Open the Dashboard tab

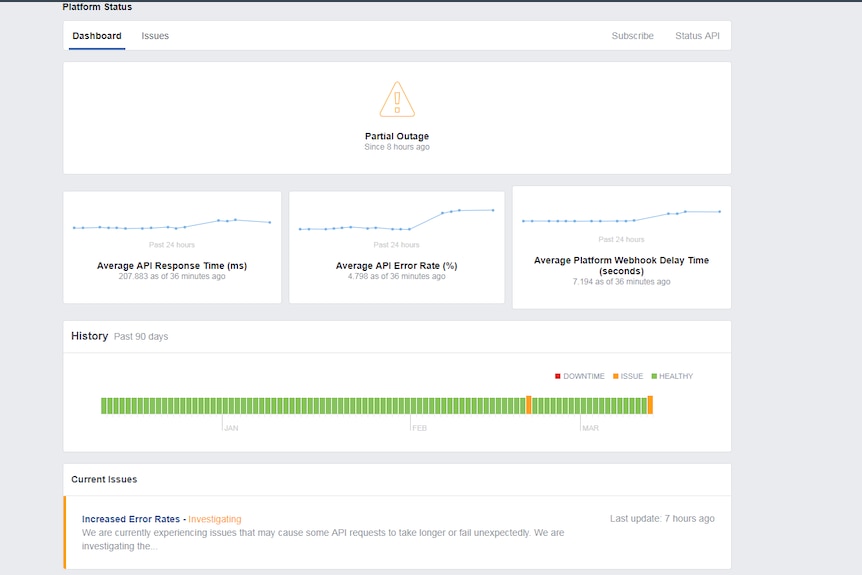click(x=97, y=36)
